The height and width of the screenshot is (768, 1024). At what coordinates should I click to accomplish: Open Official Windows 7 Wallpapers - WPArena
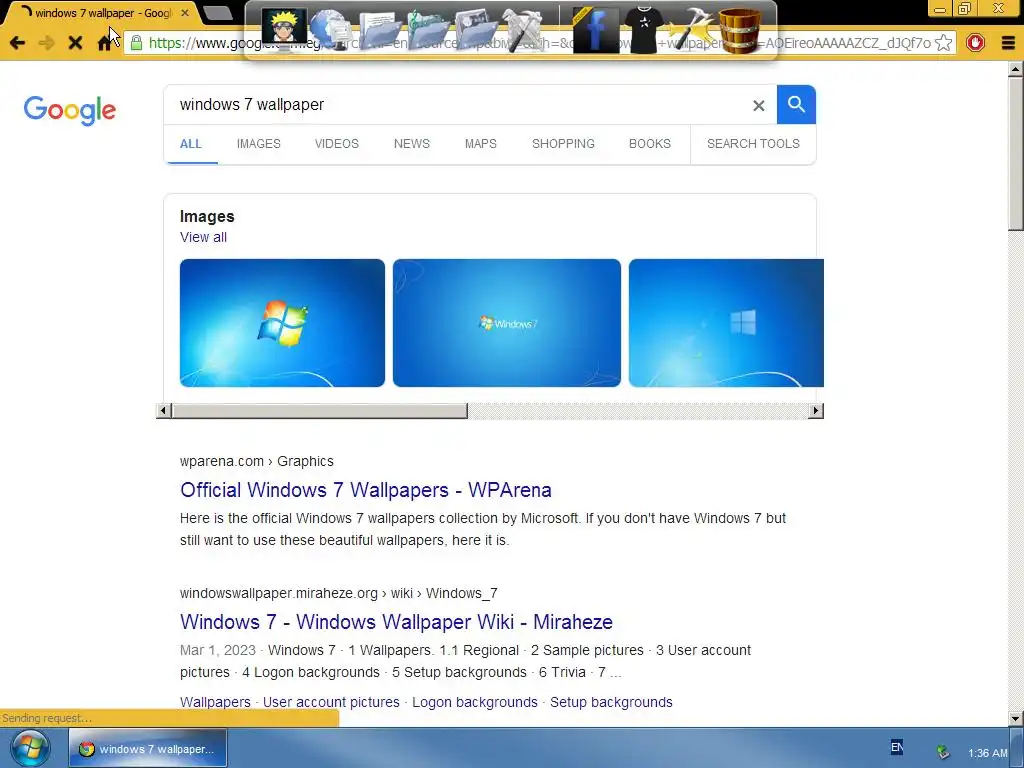366,490
